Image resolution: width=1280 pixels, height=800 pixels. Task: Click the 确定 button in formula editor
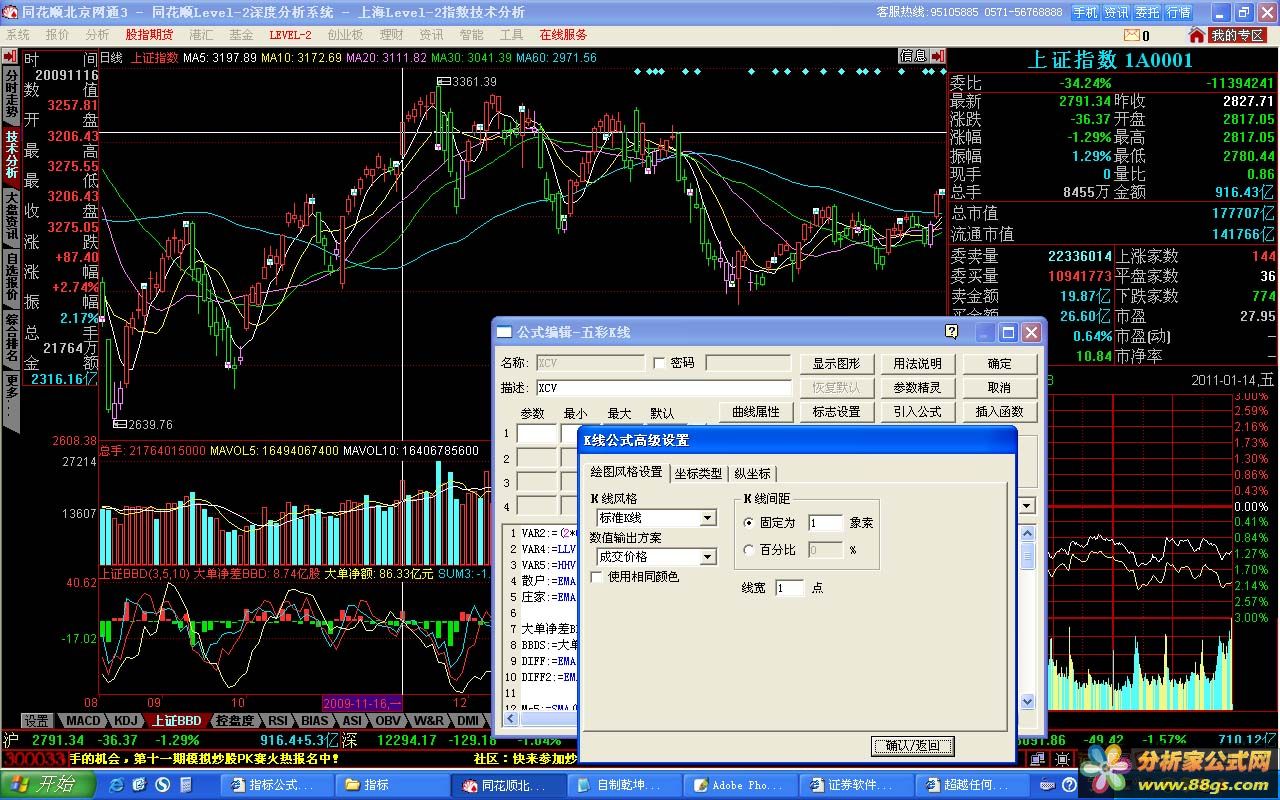999,364
